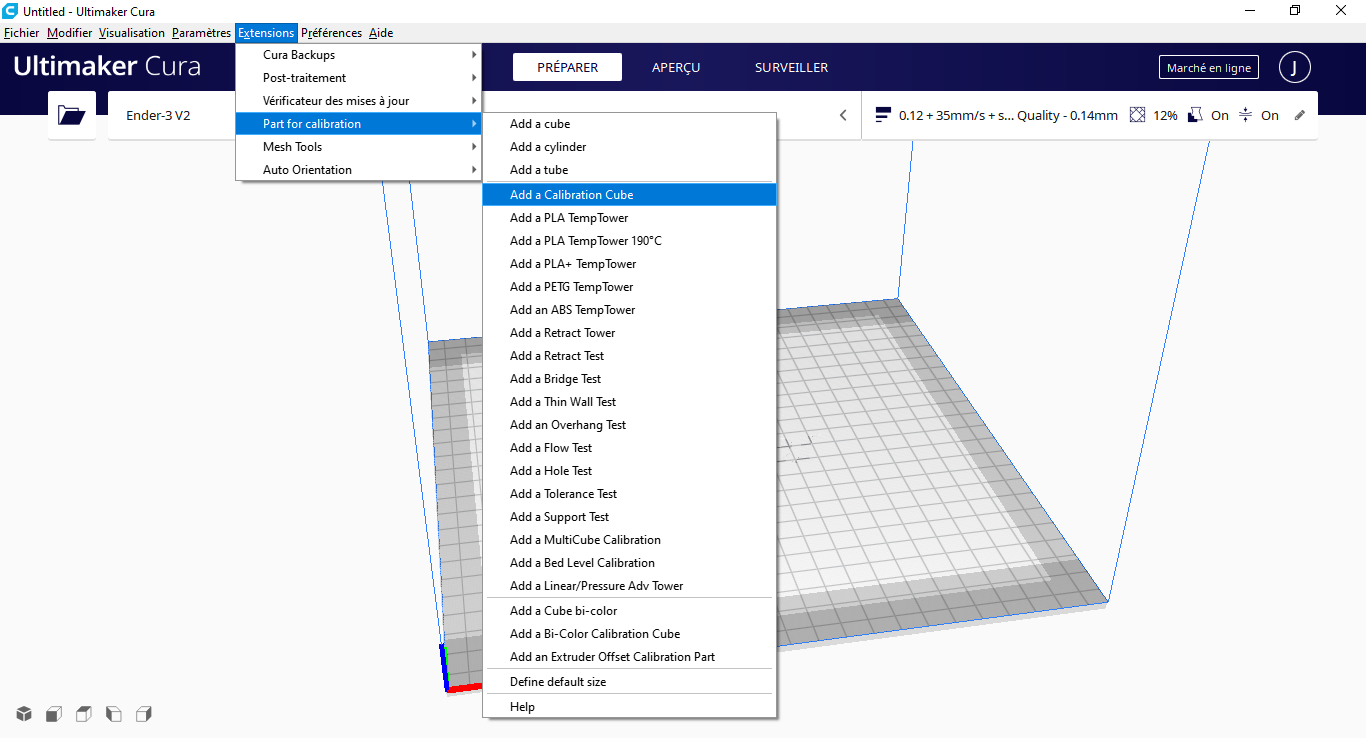
Task: Click the Quality - 0.14mm profile text
Action: (x=1067, y=115)
